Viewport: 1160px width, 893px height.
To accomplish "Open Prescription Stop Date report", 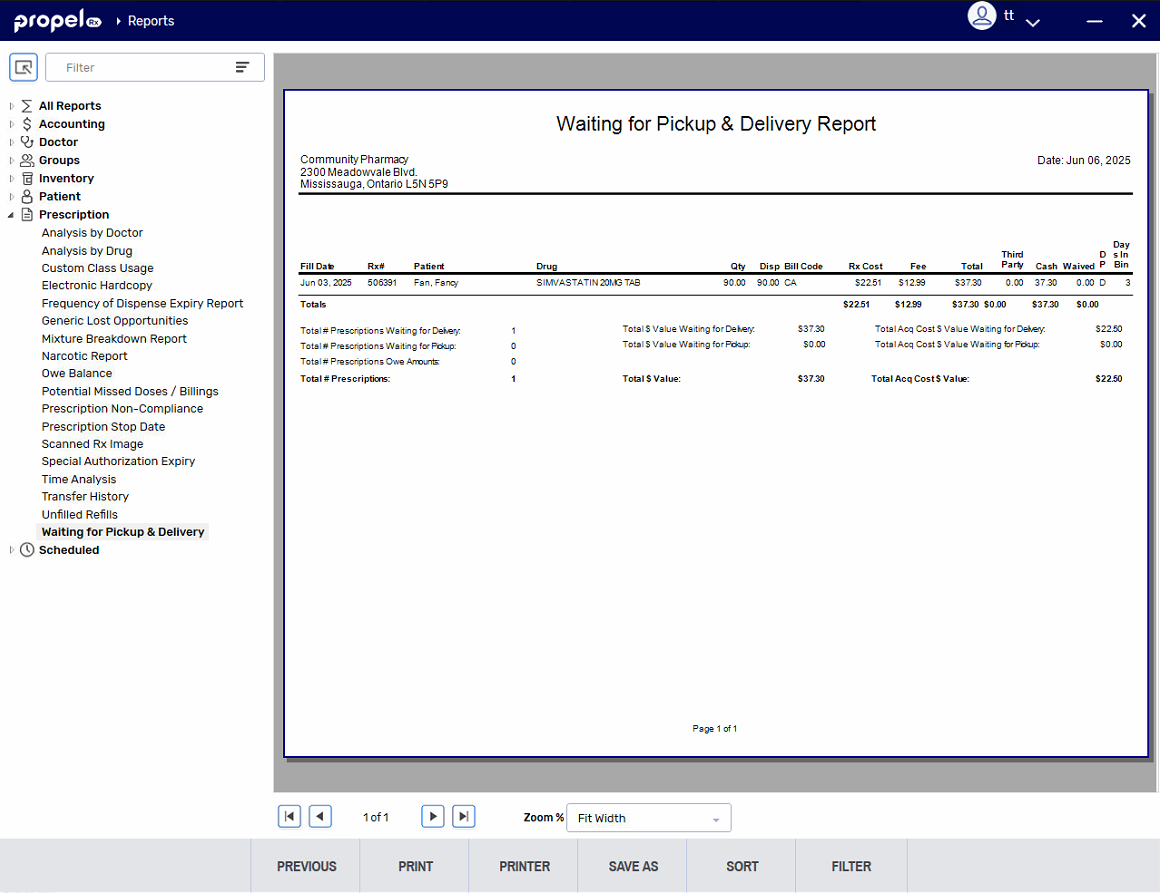I will pos(104,426).
